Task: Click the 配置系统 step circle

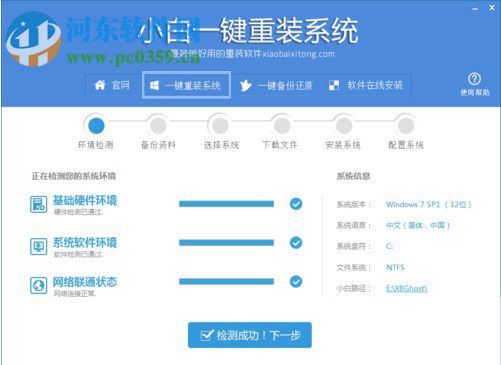Action: 406,126
